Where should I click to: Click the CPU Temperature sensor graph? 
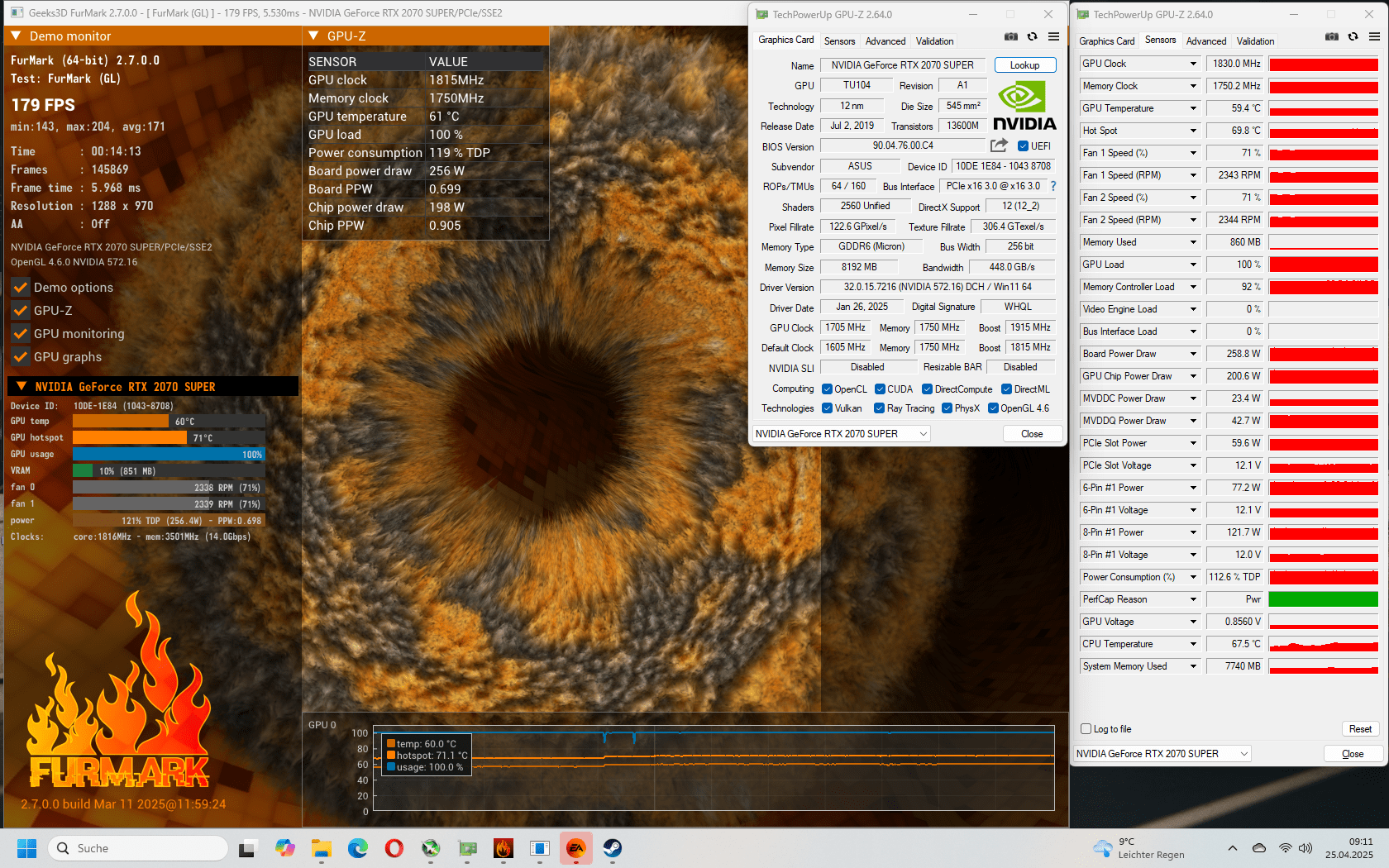point(1324,644)
